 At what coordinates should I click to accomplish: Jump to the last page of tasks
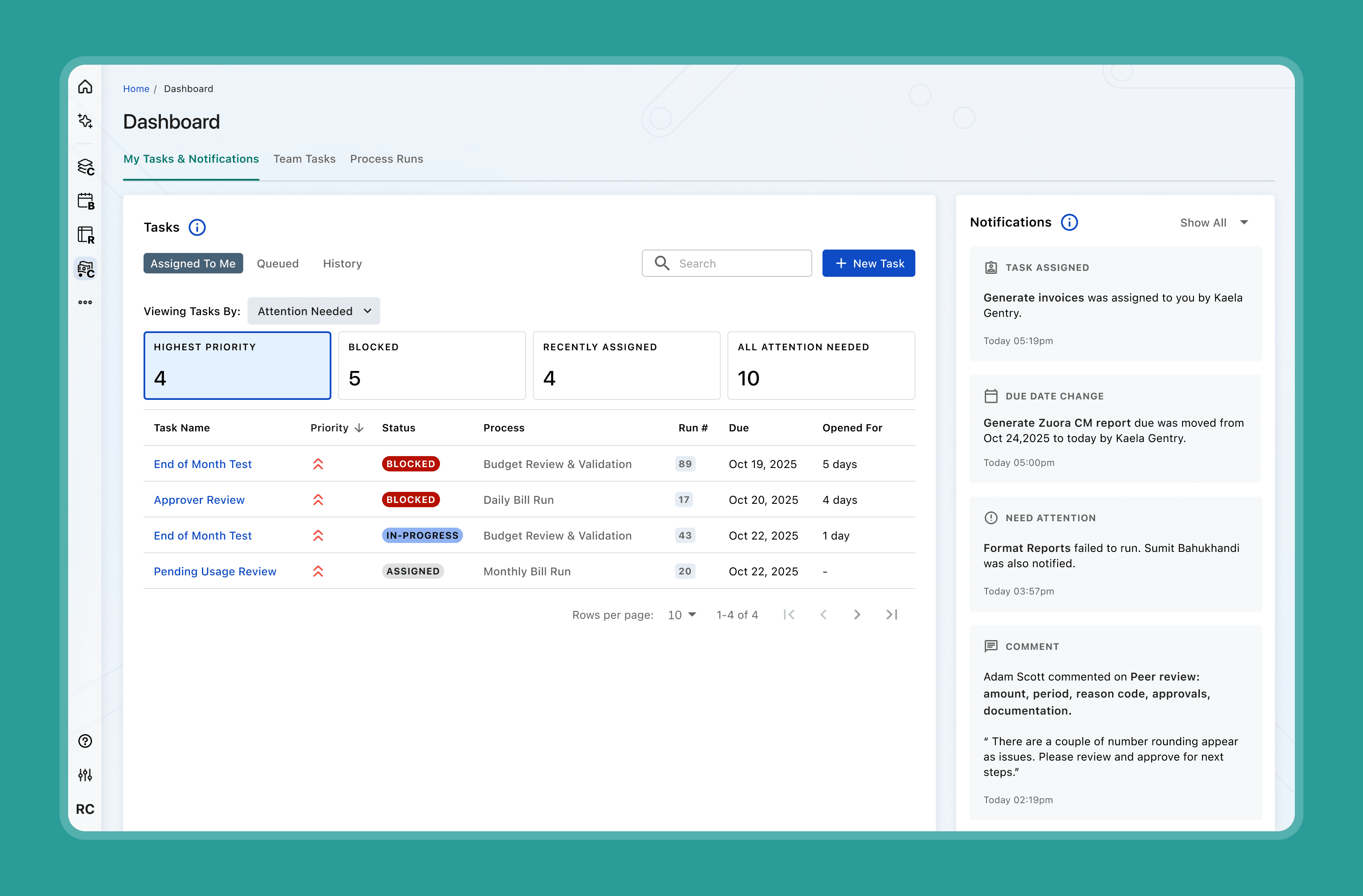point(891,615)
